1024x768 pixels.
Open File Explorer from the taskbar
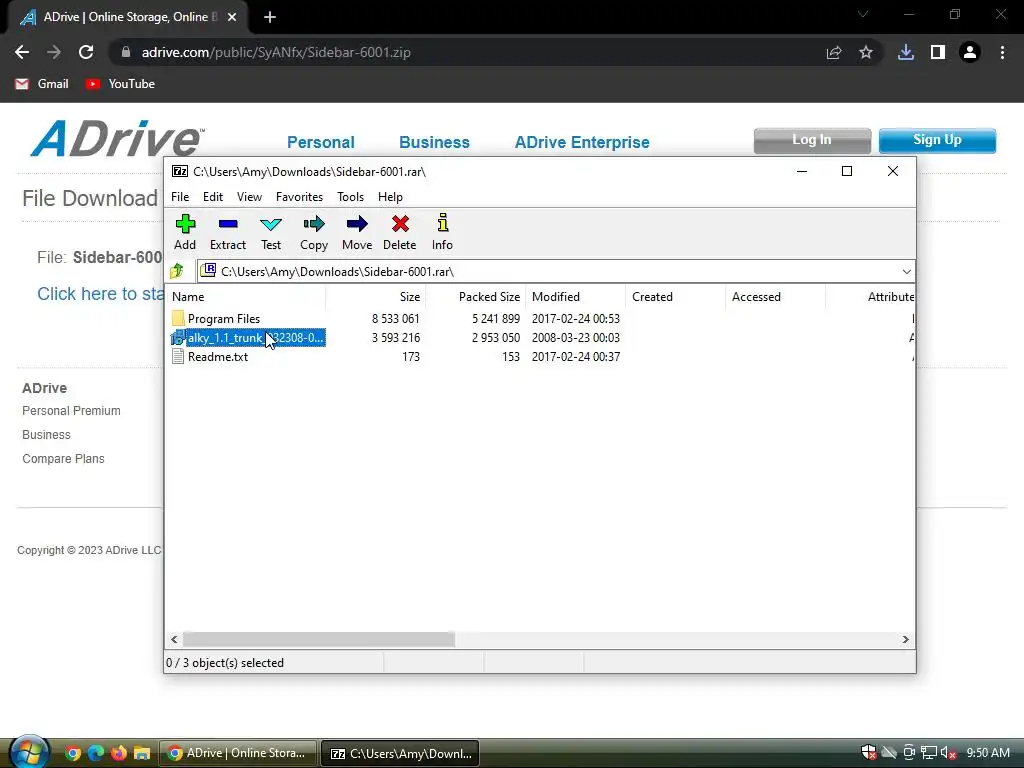pos(142,753)
